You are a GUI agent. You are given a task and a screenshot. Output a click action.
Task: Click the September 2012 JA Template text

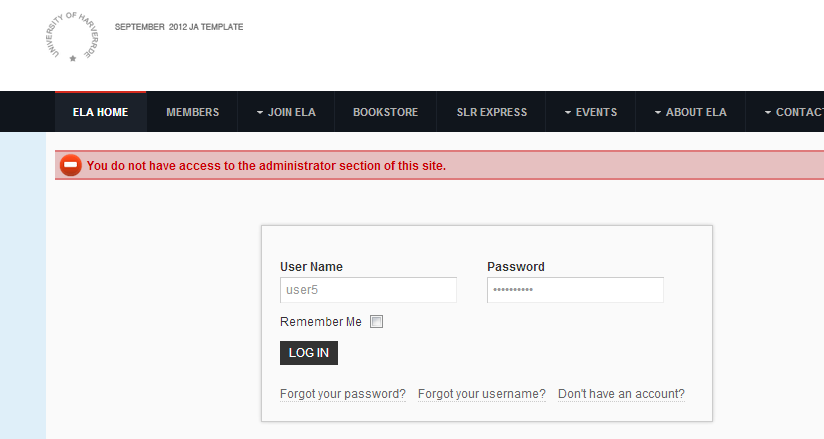179,27
